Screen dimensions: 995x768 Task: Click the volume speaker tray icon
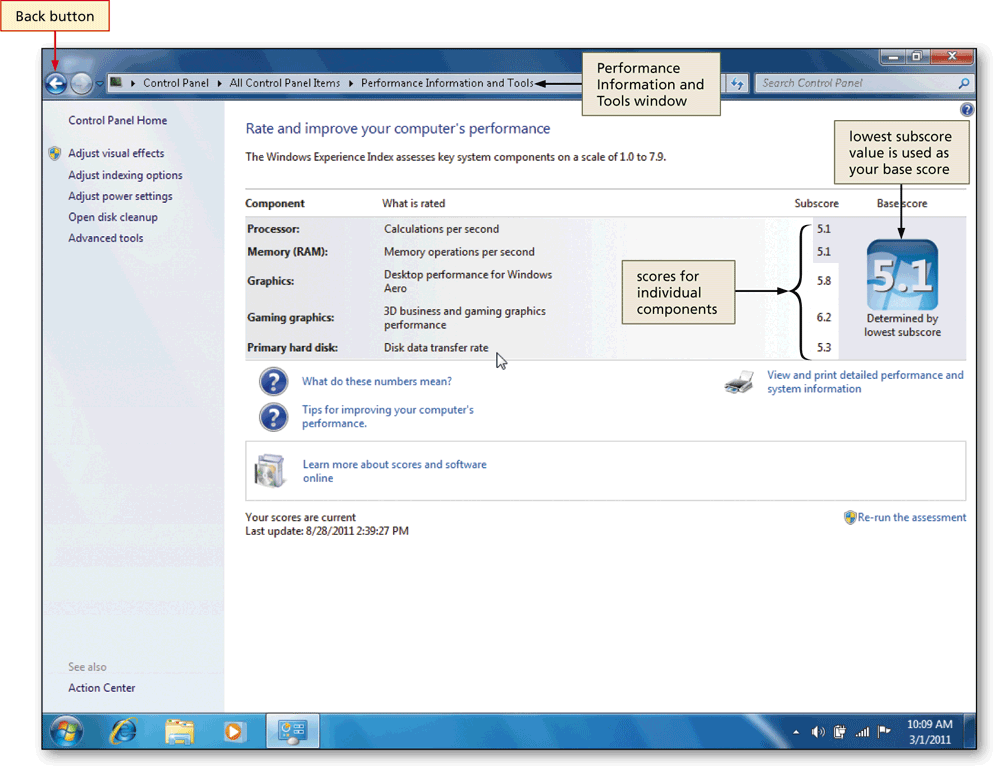818,732
